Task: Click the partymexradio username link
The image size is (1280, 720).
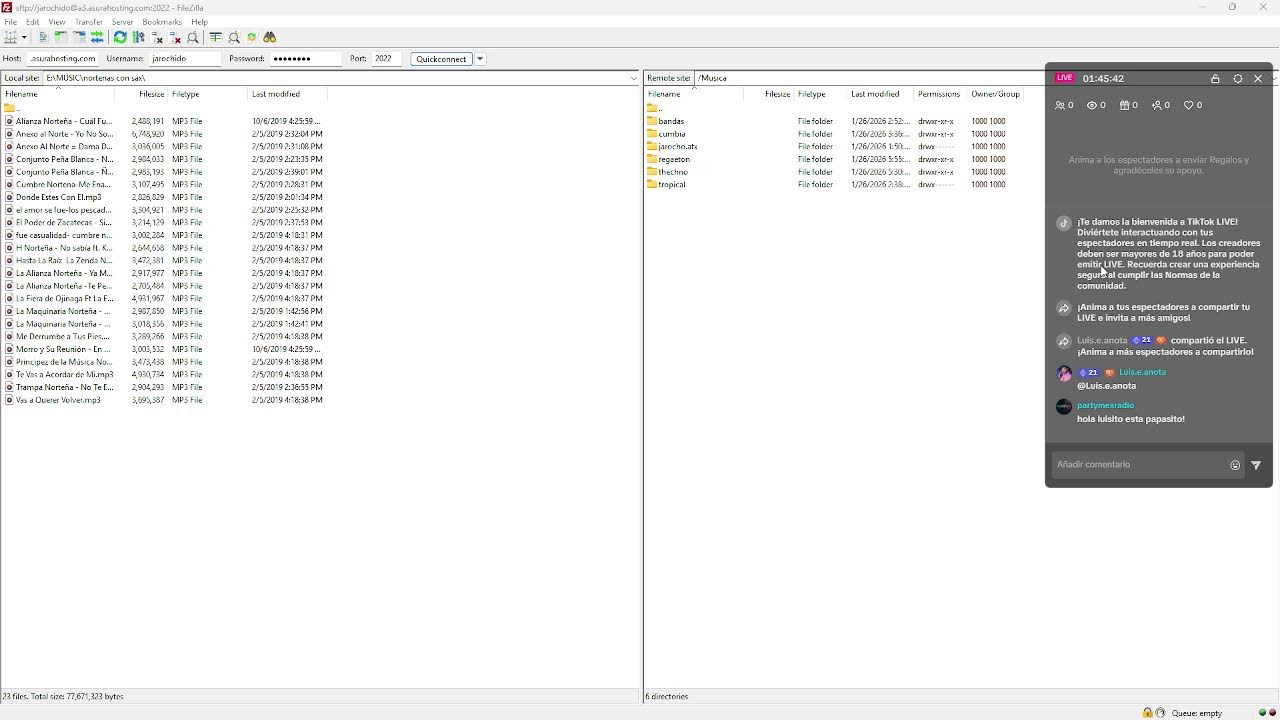Action: point(1105,405)
